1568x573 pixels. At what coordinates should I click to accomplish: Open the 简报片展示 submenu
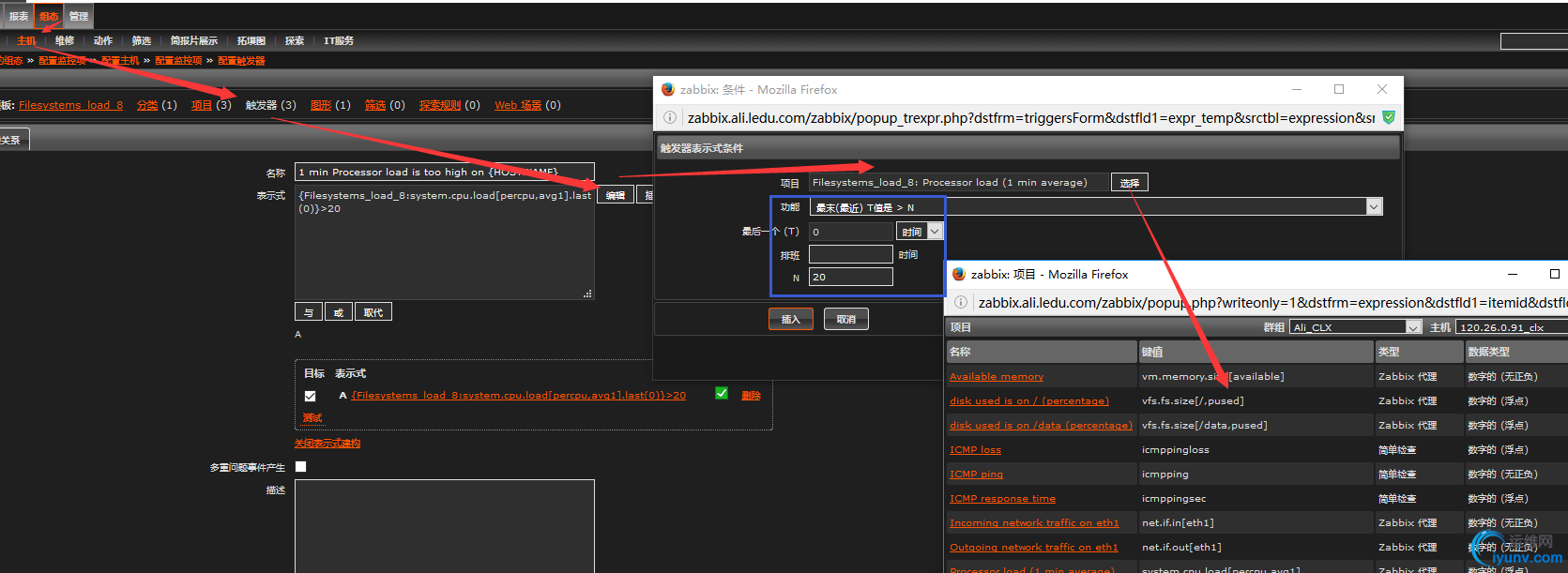point(194,40)
